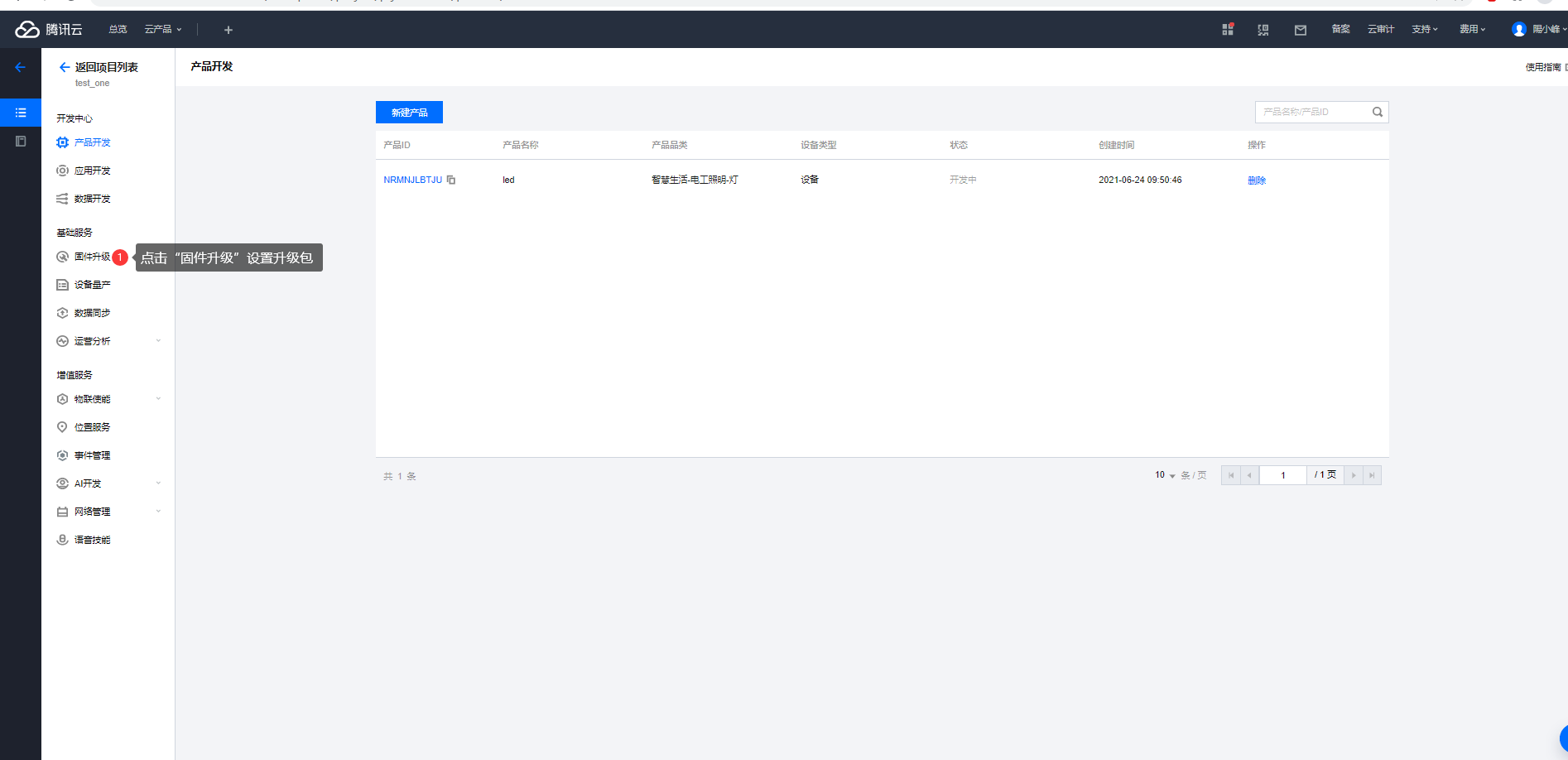Expand the 云产品 dropdown menu
Screen dimensions: 1568x760
pos(162,29)
